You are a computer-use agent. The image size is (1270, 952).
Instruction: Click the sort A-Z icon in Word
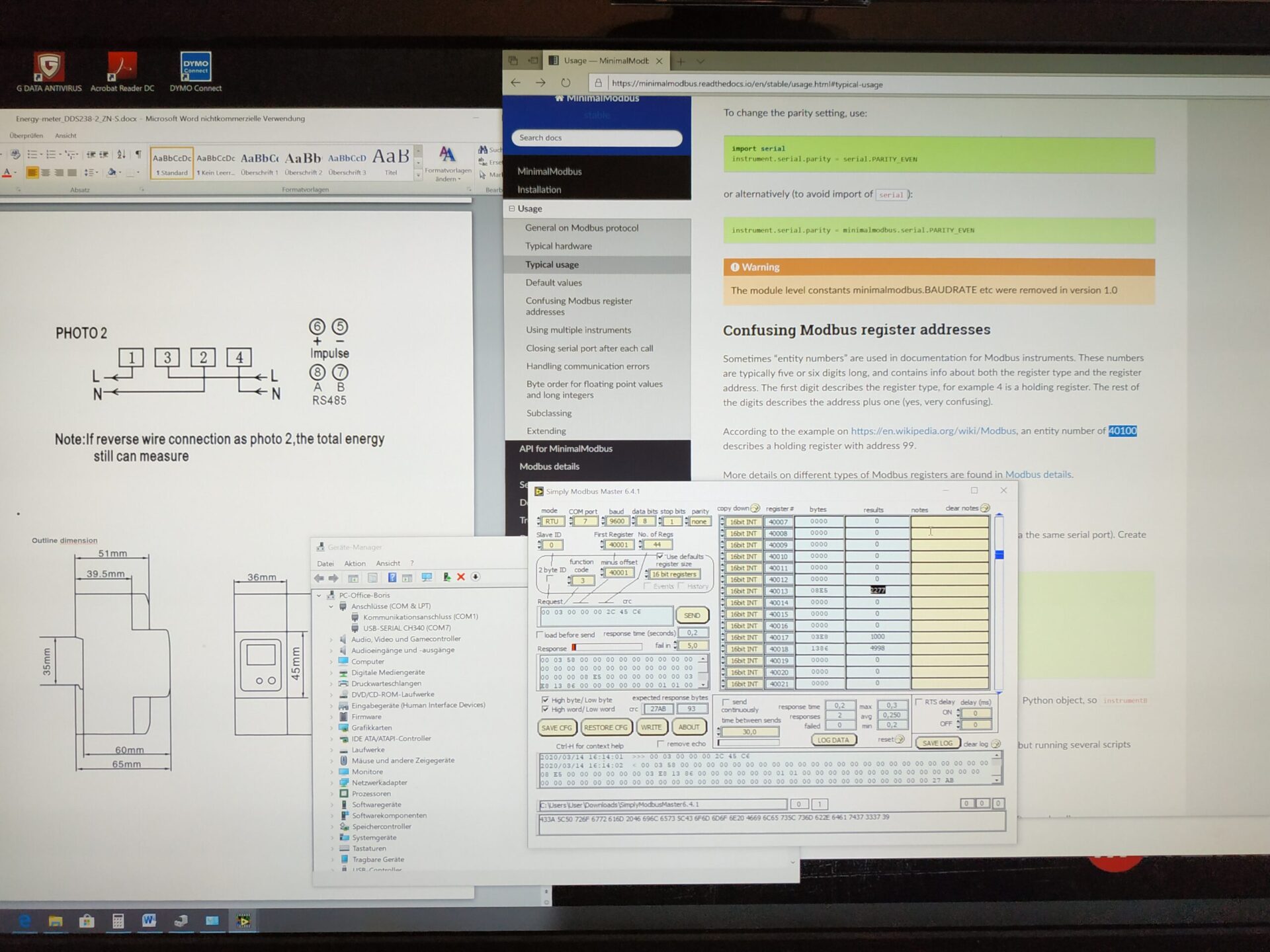[x=121, y=155]
